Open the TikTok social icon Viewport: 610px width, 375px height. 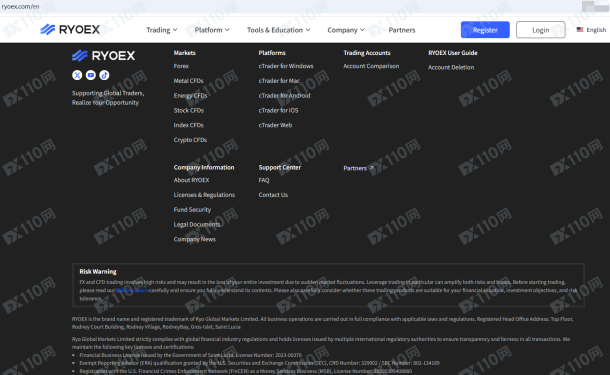point(104,75)
